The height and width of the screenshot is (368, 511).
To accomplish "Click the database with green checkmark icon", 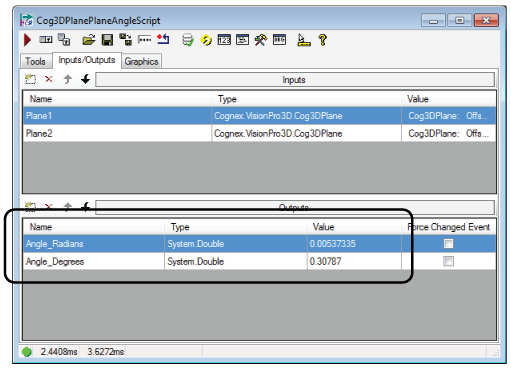I will 188,40.
